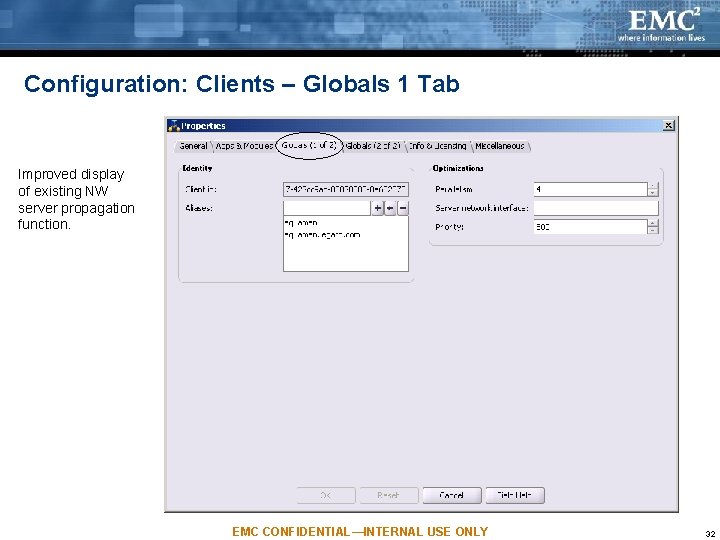
Task: Click inside the Parallelism value field
Action: click(591, 189)
